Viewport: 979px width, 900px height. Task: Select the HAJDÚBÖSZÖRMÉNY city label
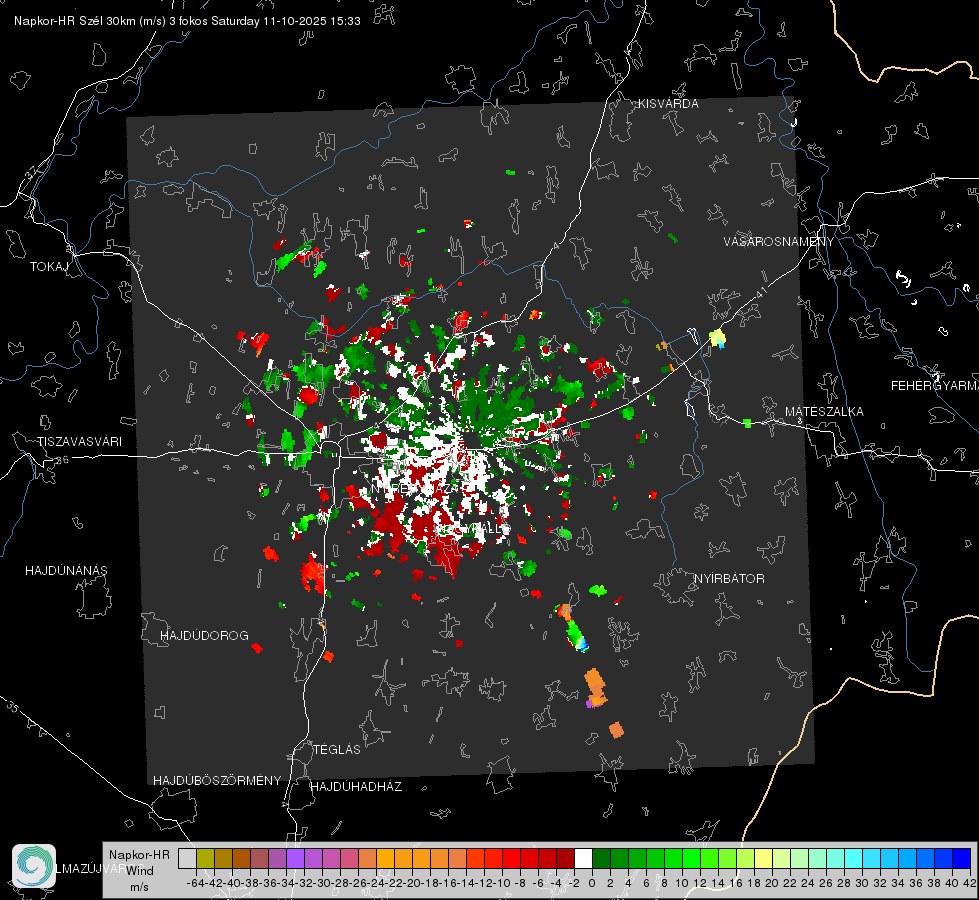click(x=217, y=780)
